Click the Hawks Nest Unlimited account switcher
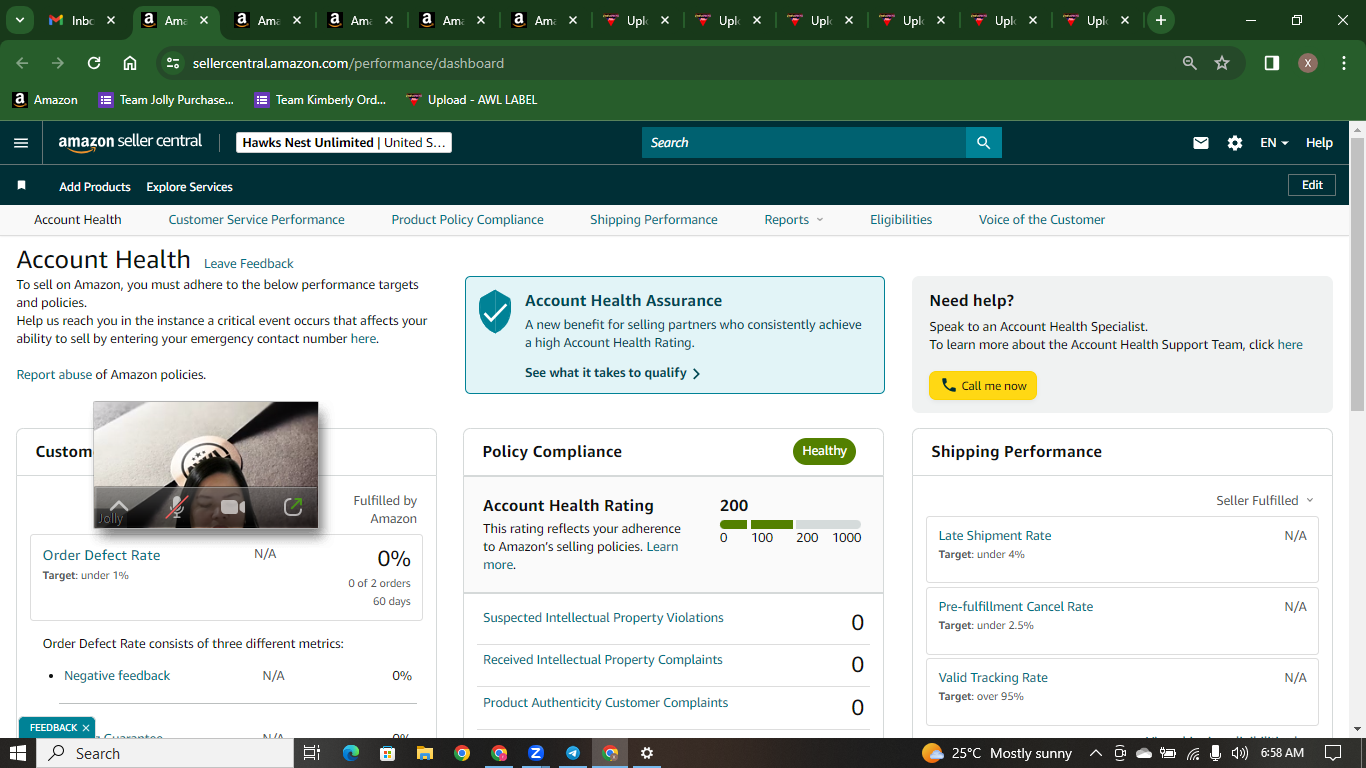Viewport: 1366px width, 768px height. (x=344, y=143)
